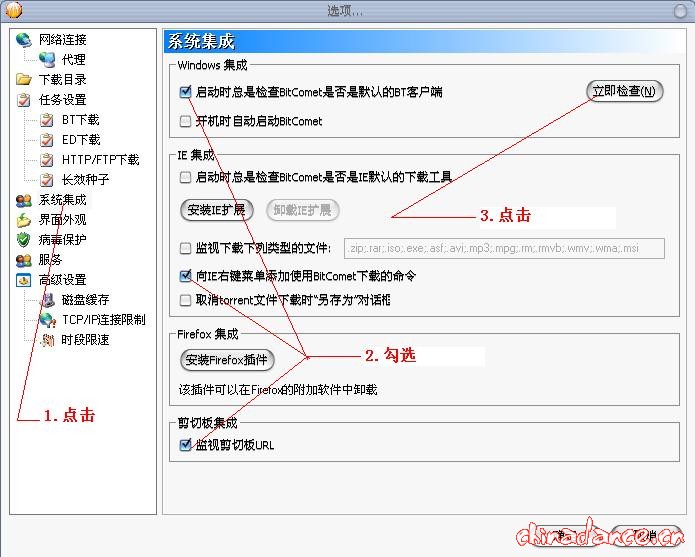
Task: Click the 安装Firefox插件 button
Action: (228, 360)
